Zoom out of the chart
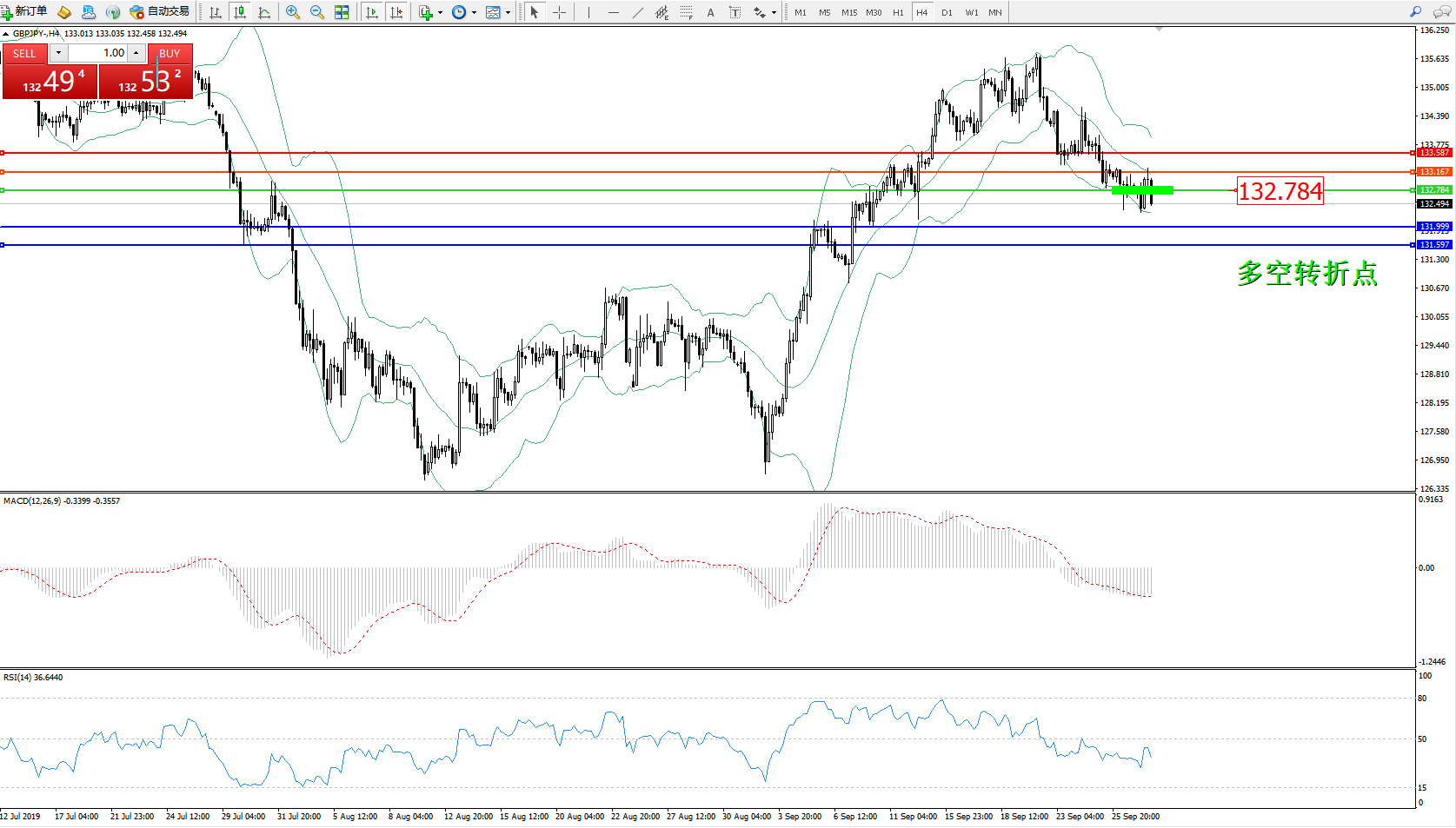 coord(317,12)
